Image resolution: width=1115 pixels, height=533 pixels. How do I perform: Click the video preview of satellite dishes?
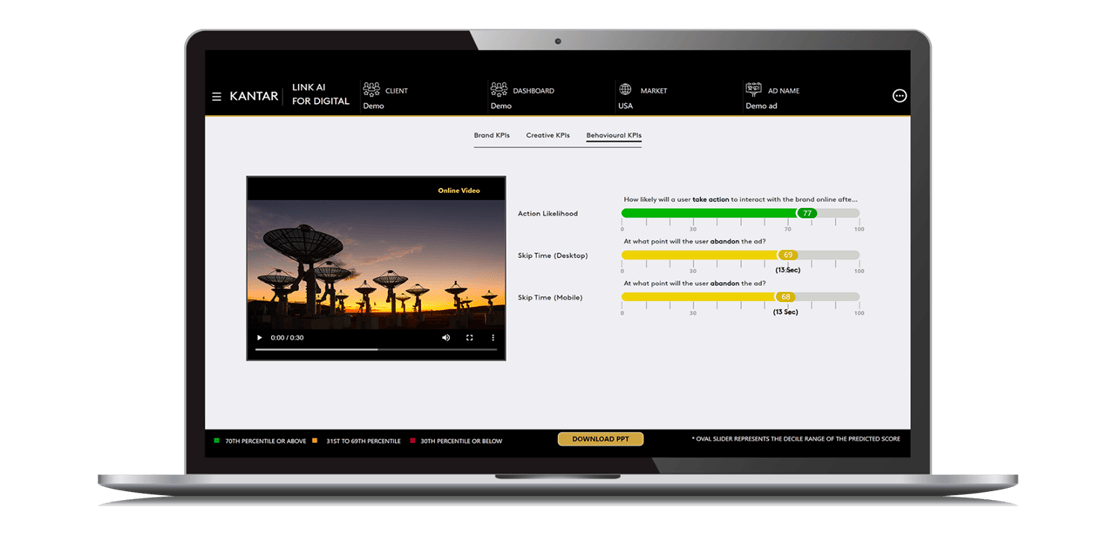(376, 263)
